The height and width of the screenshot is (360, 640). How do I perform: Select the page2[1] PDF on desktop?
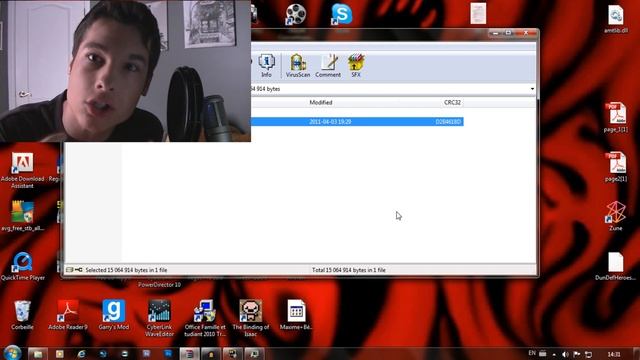pos(616,167)
